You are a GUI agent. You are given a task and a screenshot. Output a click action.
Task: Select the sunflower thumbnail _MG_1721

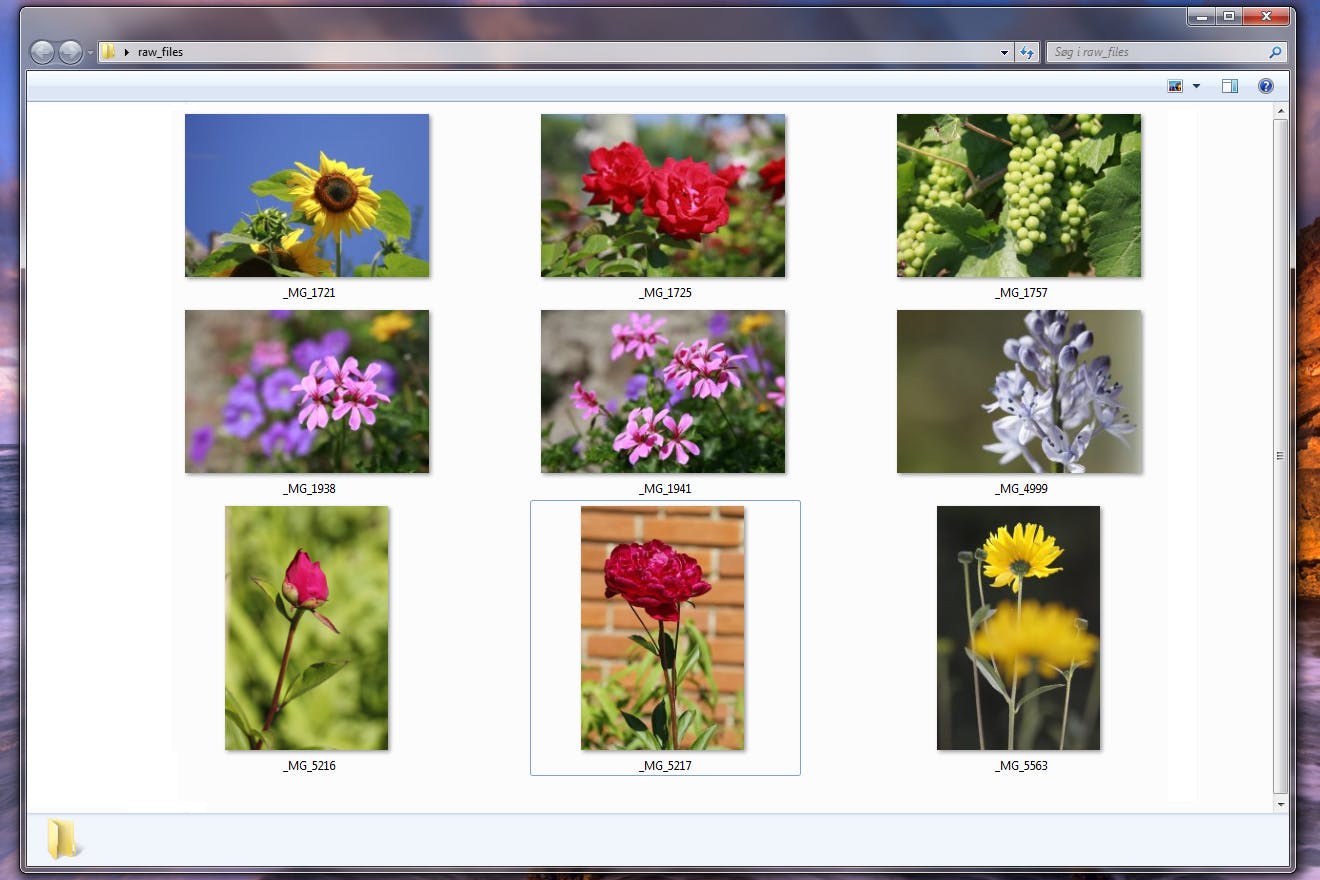click(307, 195)
